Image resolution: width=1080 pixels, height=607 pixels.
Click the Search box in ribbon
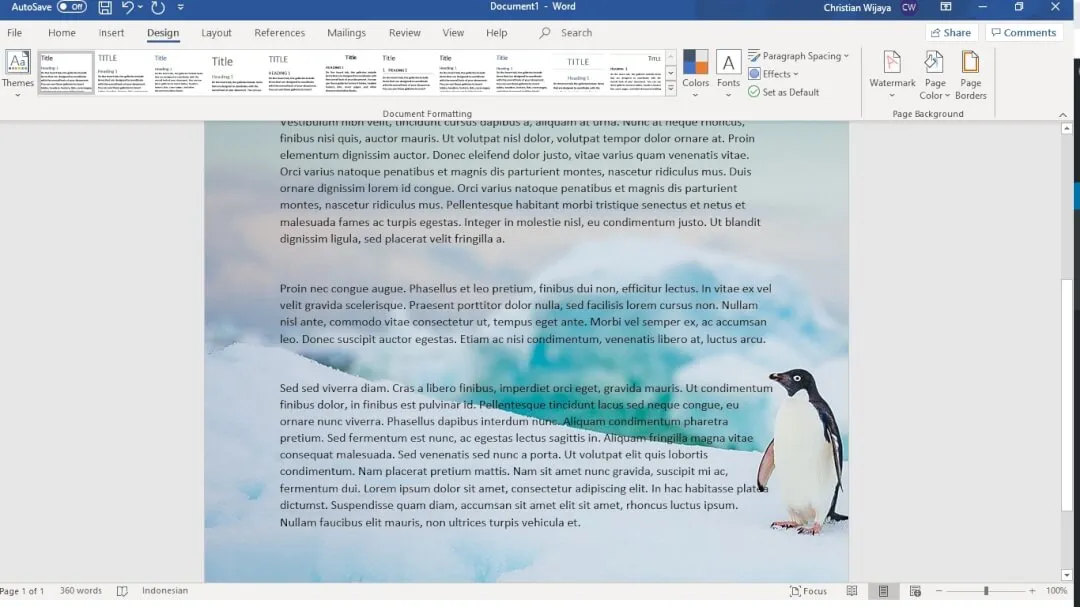566,32
